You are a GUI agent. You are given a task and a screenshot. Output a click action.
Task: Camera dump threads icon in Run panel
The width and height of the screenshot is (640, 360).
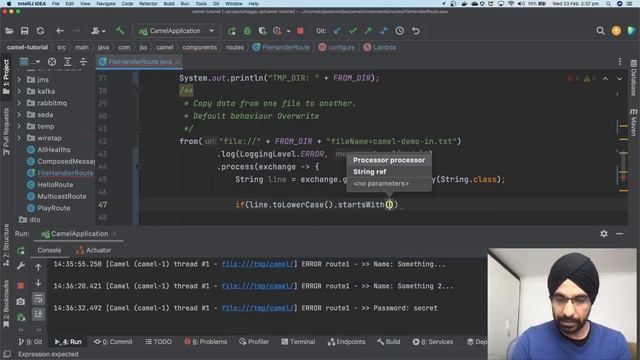21,302
